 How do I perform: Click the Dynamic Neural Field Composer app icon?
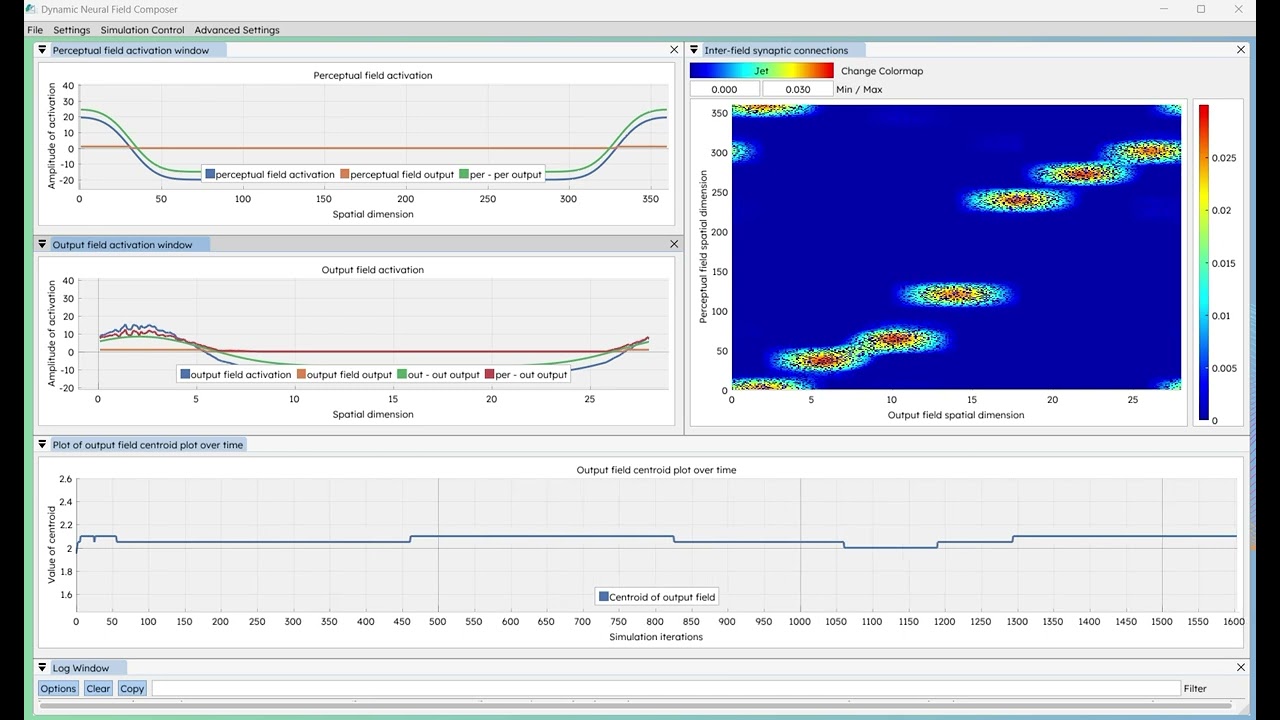pos(32,9)
